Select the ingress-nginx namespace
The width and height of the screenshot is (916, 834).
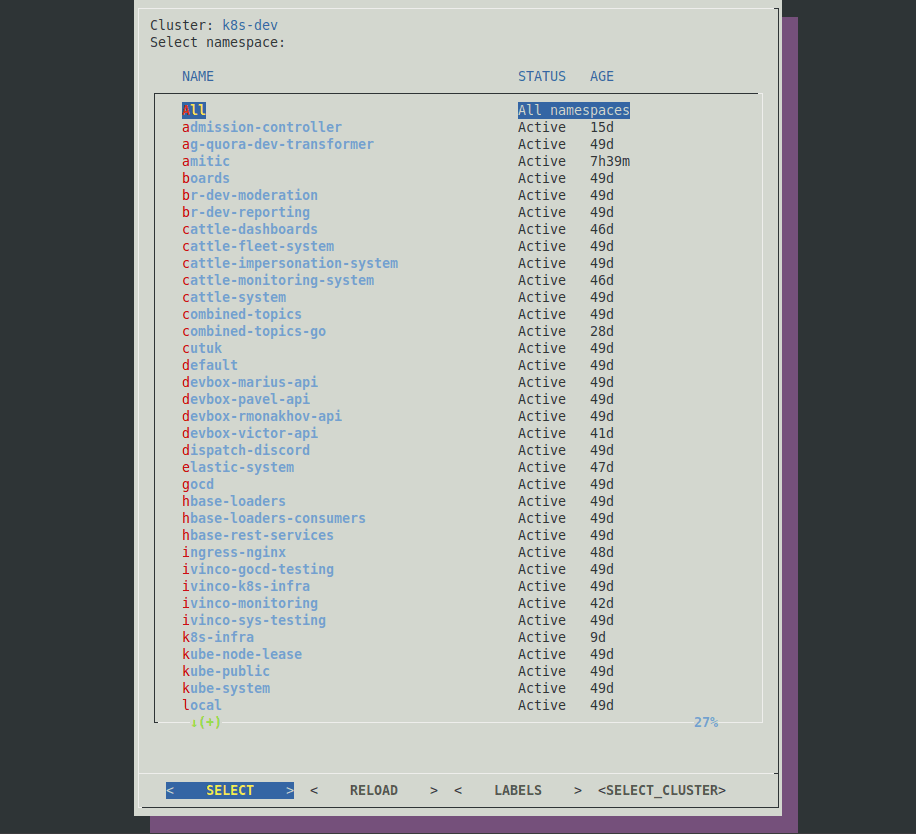(234, 552)
